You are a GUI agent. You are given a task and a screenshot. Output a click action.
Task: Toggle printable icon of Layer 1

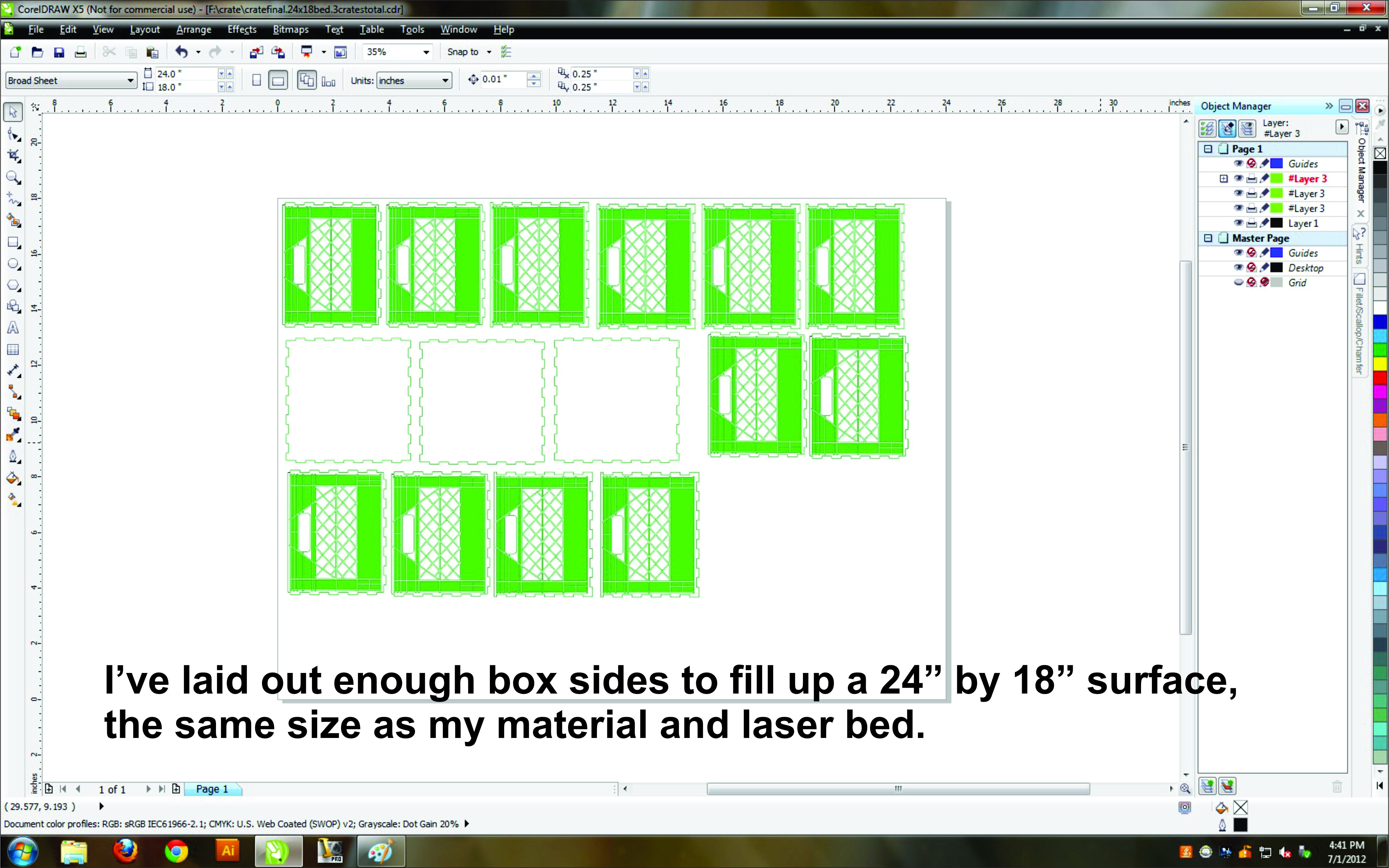(x=1252, y=223)
